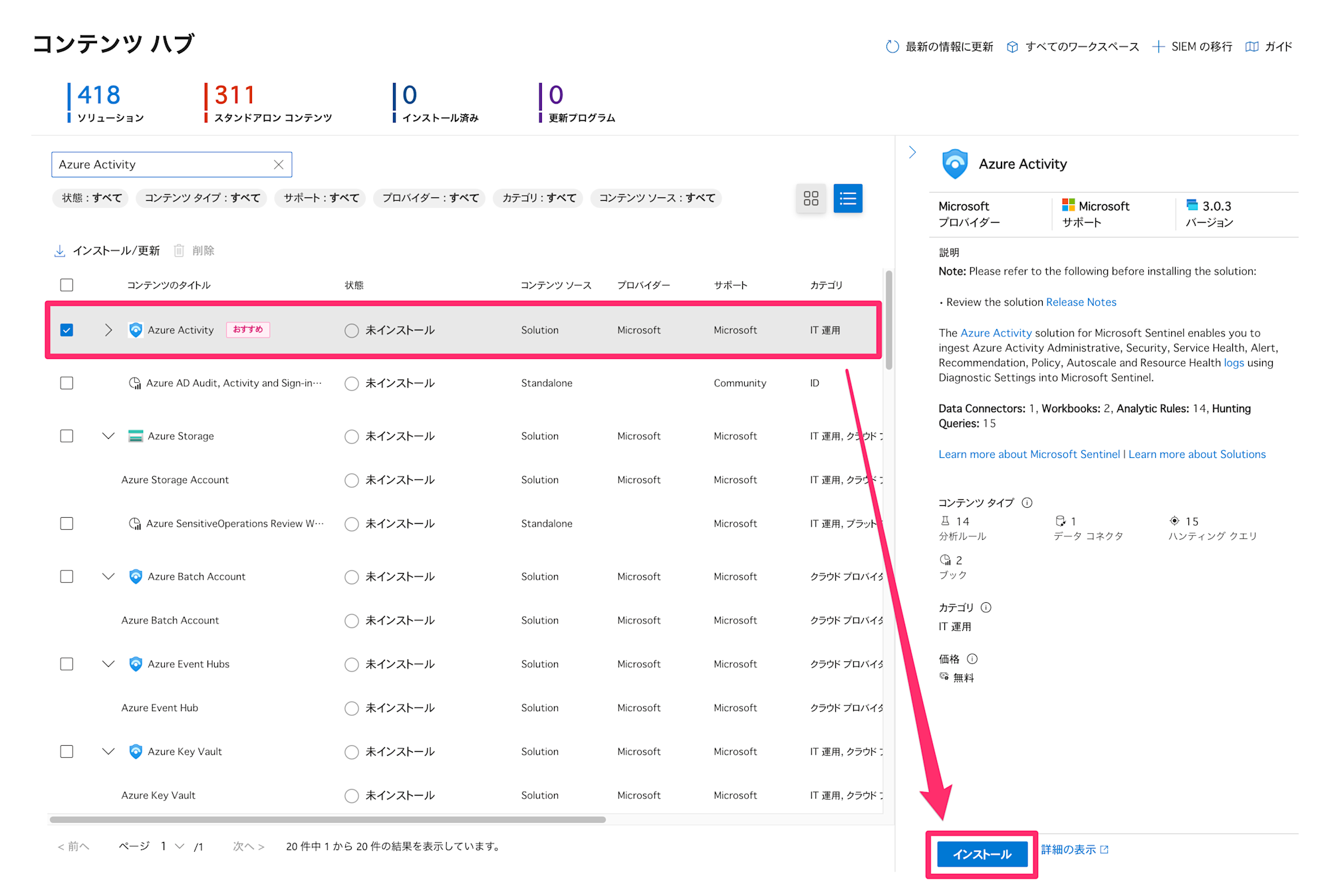Click インストール/更新 download toolbar button
Viewport: 1330px width, 896px height.
tap(107, 251)
